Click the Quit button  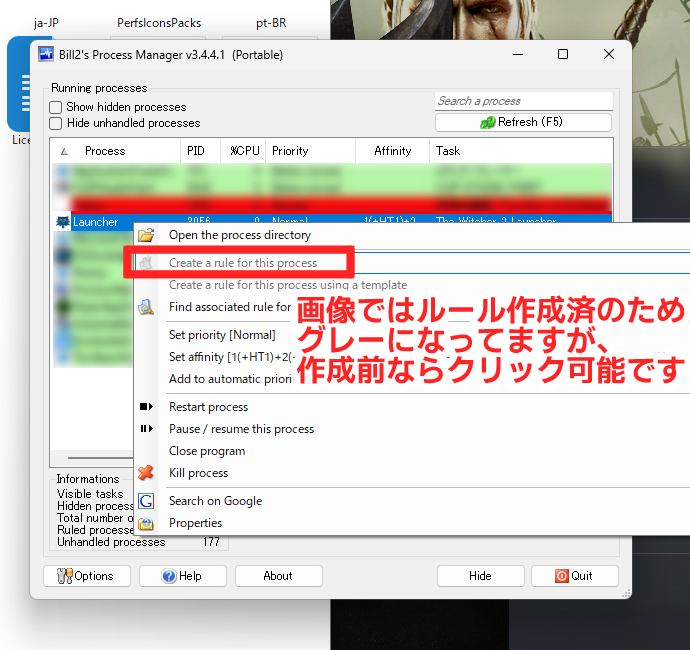pyautogui.click(x=575, y=576)
